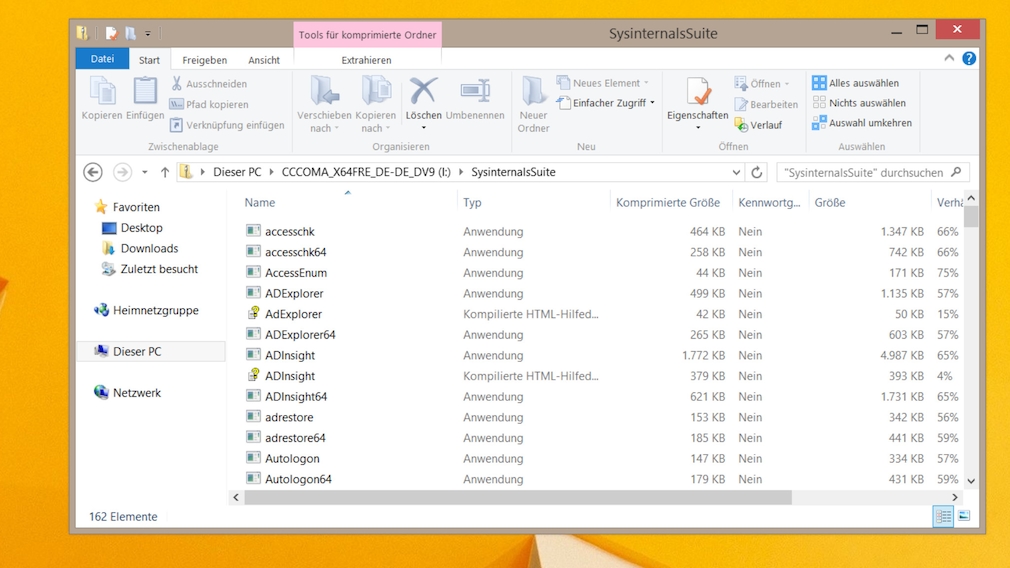Switch to the Extrahieren tab
The image size is (1010, 568).
367,60
